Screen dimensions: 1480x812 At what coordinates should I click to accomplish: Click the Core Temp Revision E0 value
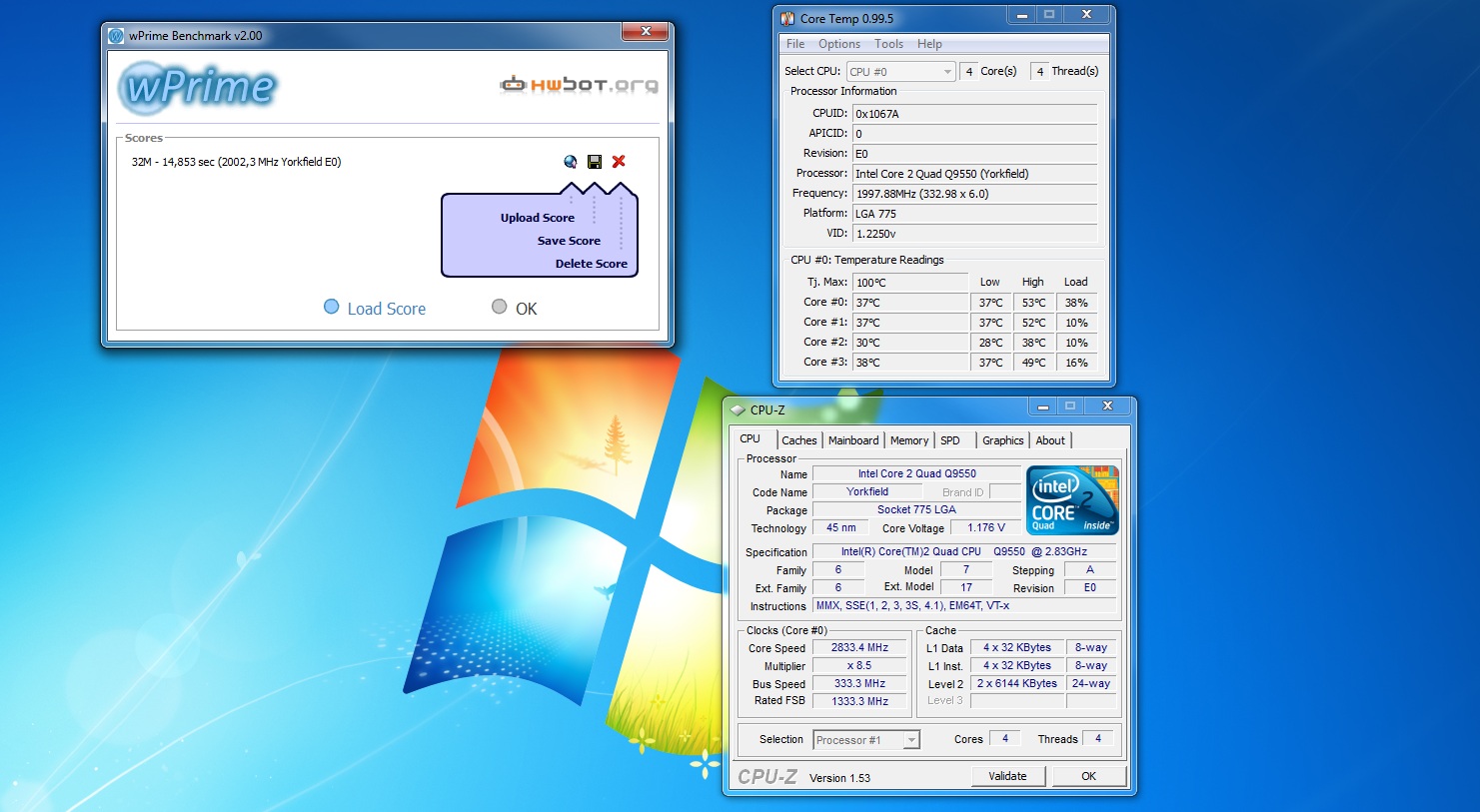tap(974, 154)
